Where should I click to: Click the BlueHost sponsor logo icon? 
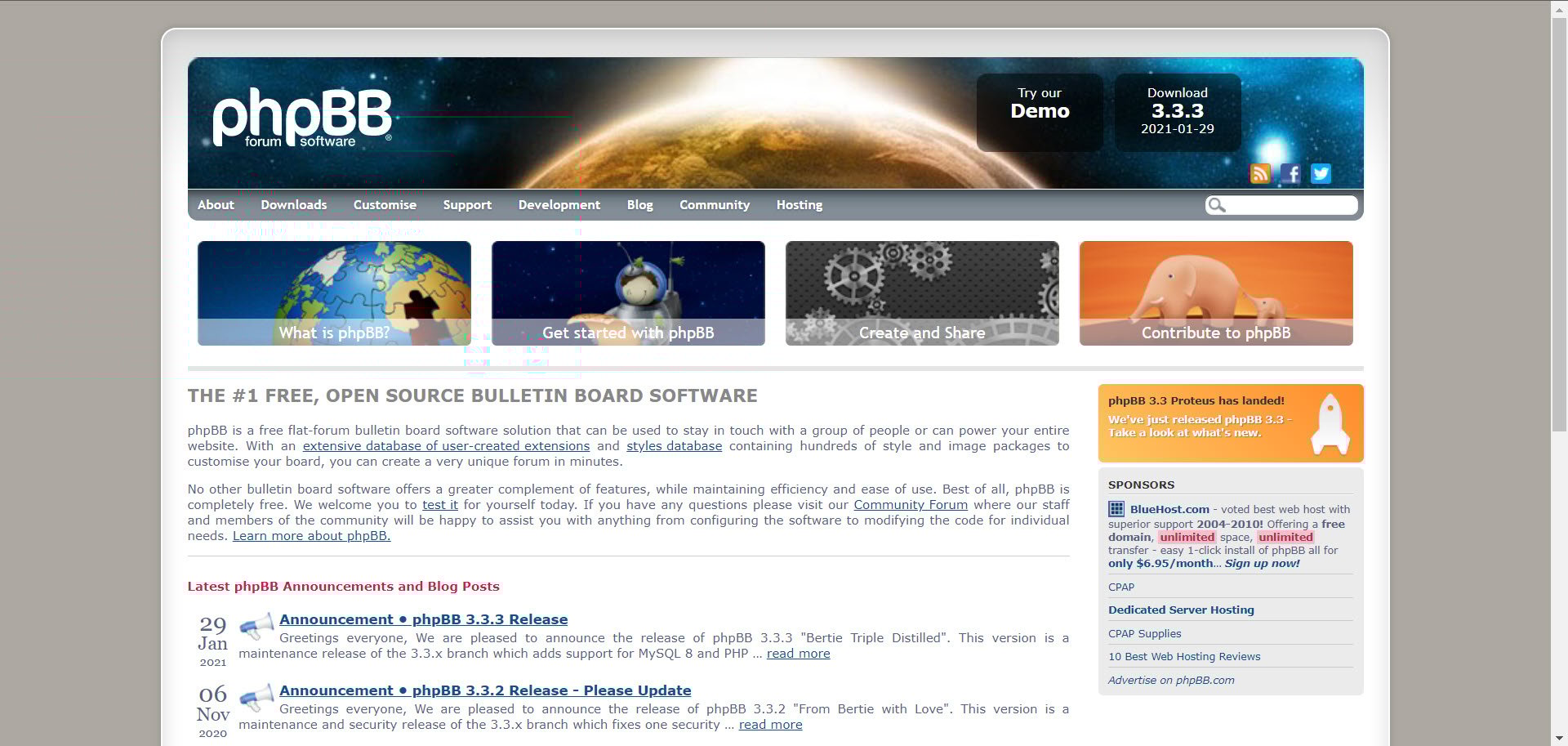(1116, 509)
